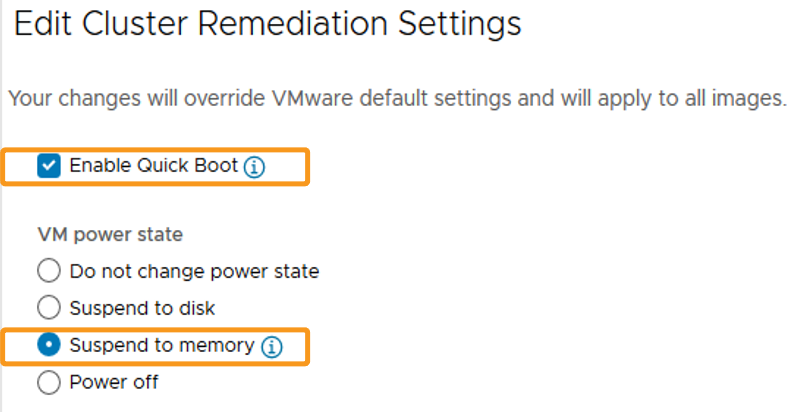803x412 pixels.
Task: Choose the Suspend to disk radio button
Action: 49,308
